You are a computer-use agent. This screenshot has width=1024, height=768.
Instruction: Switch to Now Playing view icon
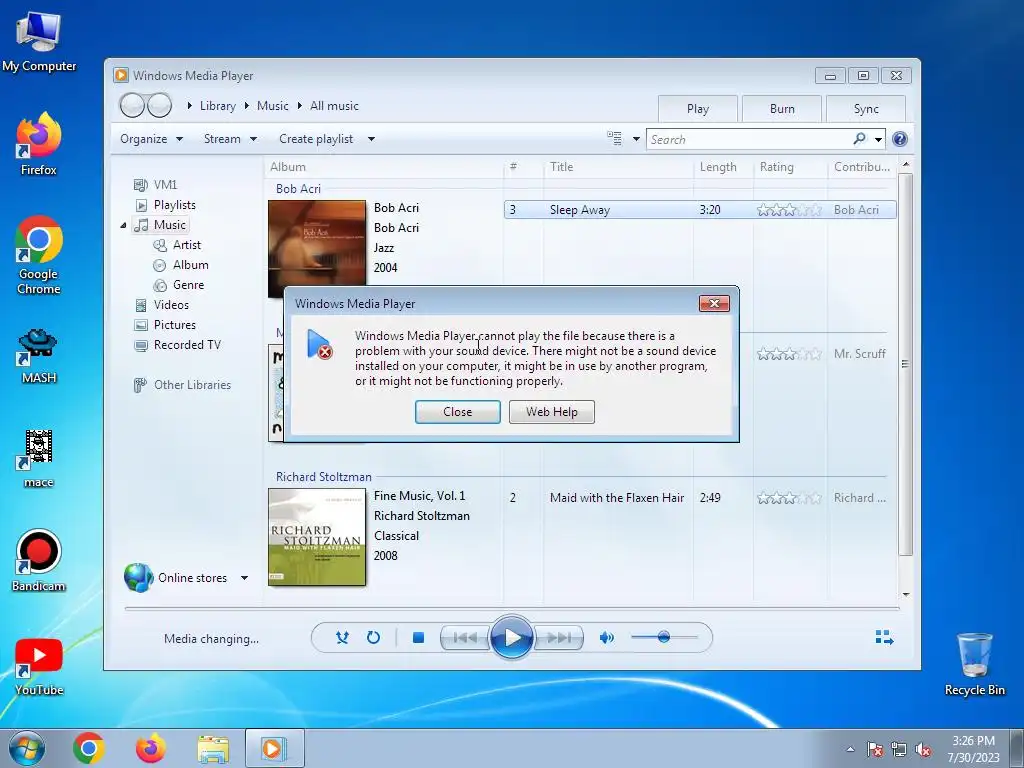[884, 637]
